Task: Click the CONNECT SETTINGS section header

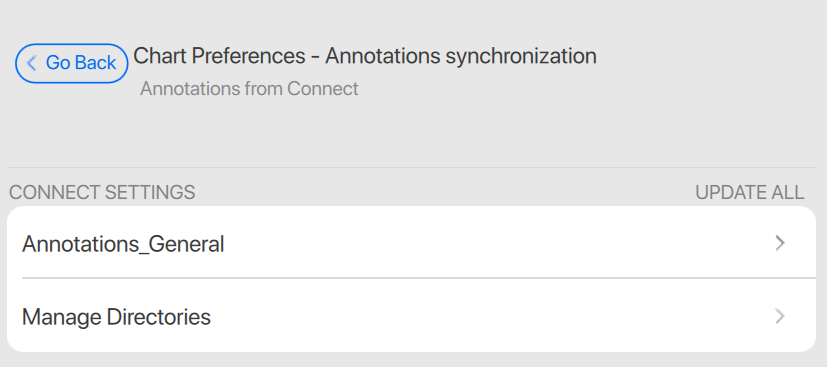Action: (x=102, y=192)
